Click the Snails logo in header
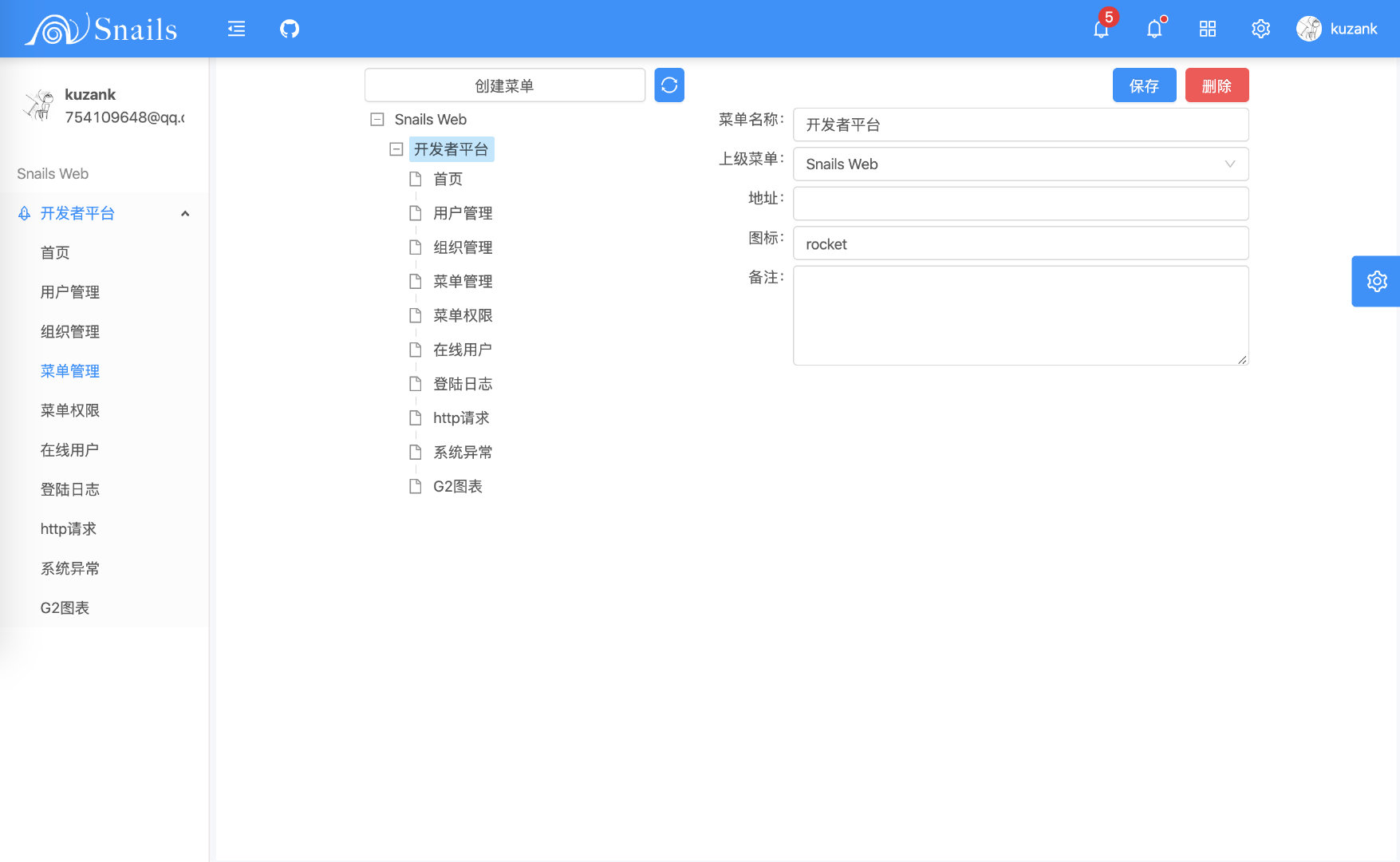The height and width of the screenshot is (862, 1400). [x=101, y=29]
